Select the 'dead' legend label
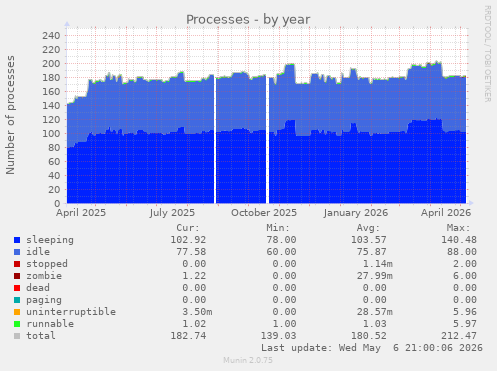 point(38,288)
